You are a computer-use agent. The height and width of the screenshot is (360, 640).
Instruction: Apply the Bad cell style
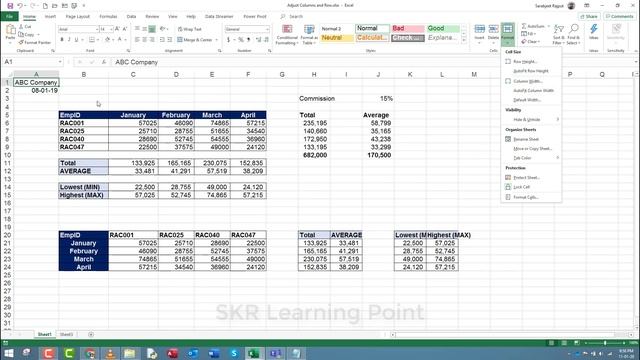pos(408,29)
